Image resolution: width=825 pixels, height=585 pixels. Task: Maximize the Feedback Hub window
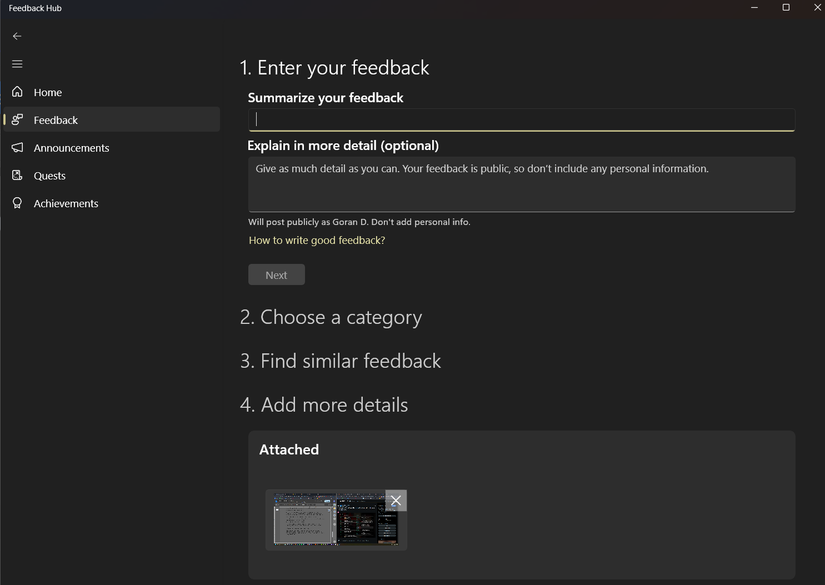(x=785, y=8)
